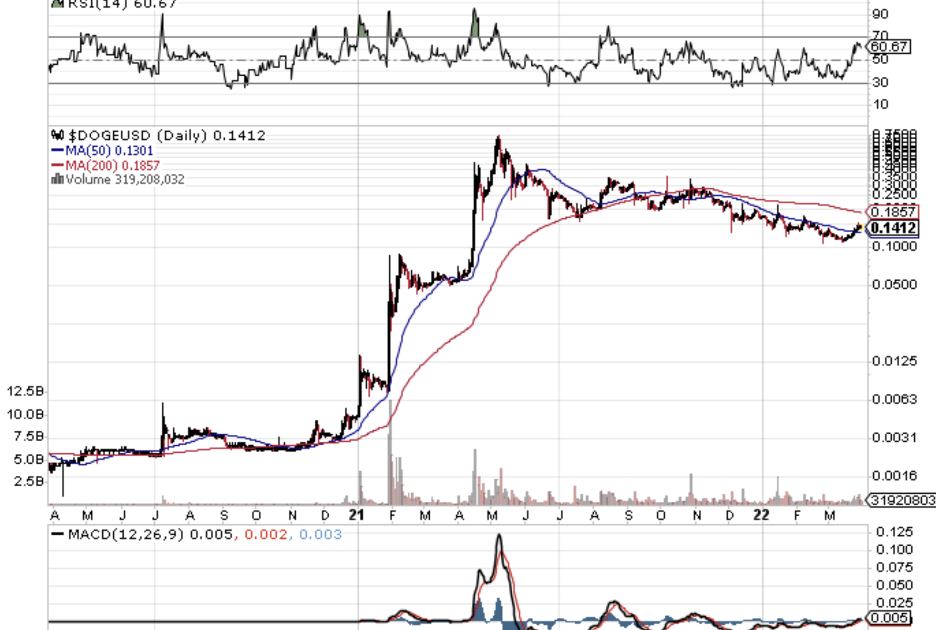Image resolution: width=936 pixels, height=630 pixels.
Task: Select the MACD(12,26,9) indicator label
Action: pos(126,534)
